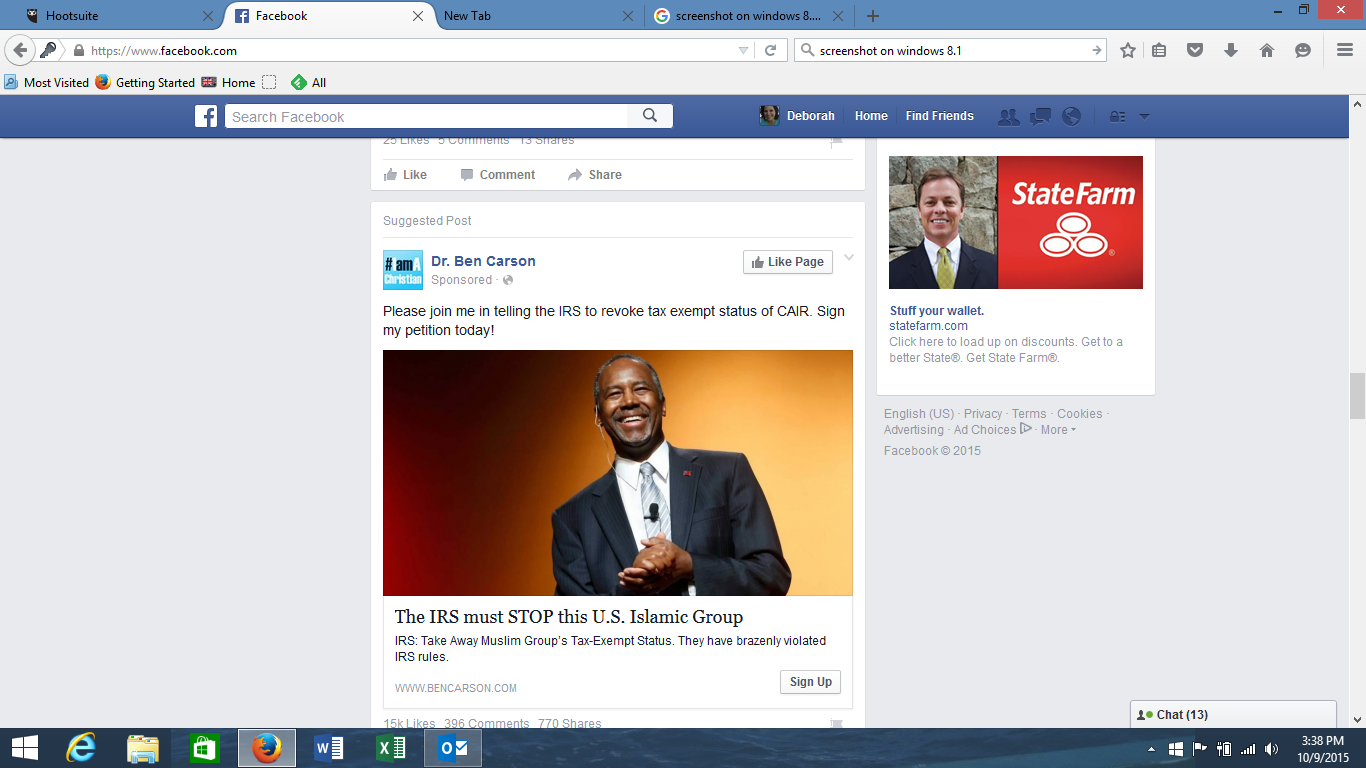Open taskbar clock showing 3:38 PM
Viewport: 1366px width, 768px height.
point(1323,748)
